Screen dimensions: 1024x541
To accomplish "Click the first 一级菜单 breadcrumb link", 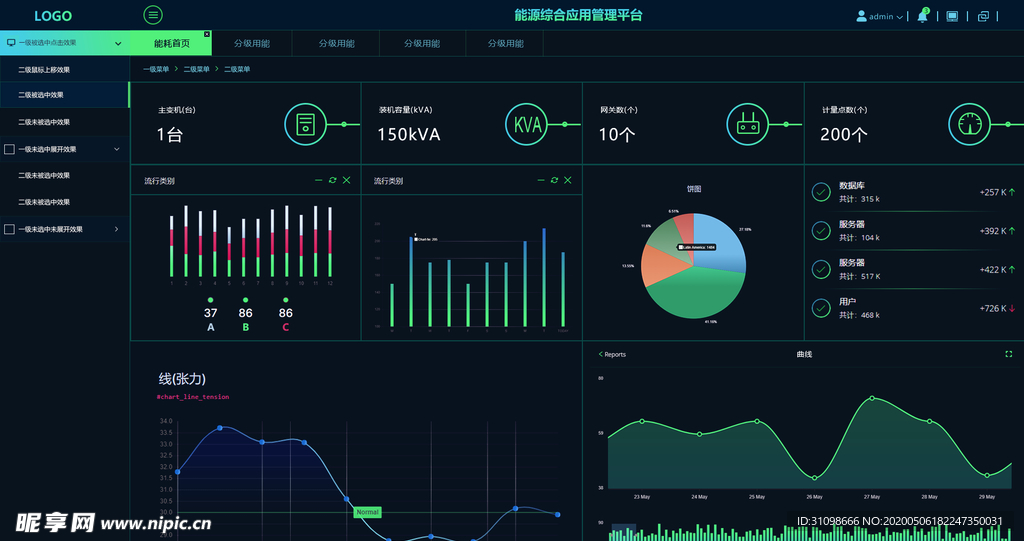I will (x=156, y=69).
